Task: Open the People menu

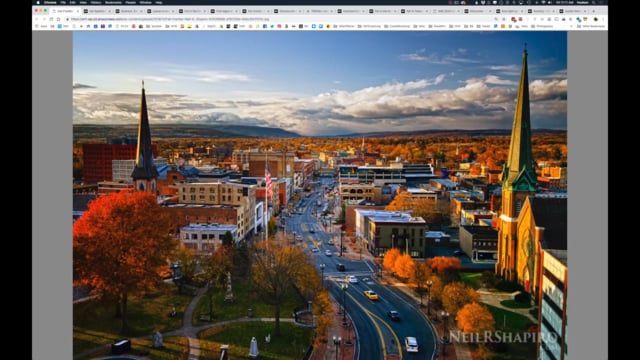Action: (131, 2)
